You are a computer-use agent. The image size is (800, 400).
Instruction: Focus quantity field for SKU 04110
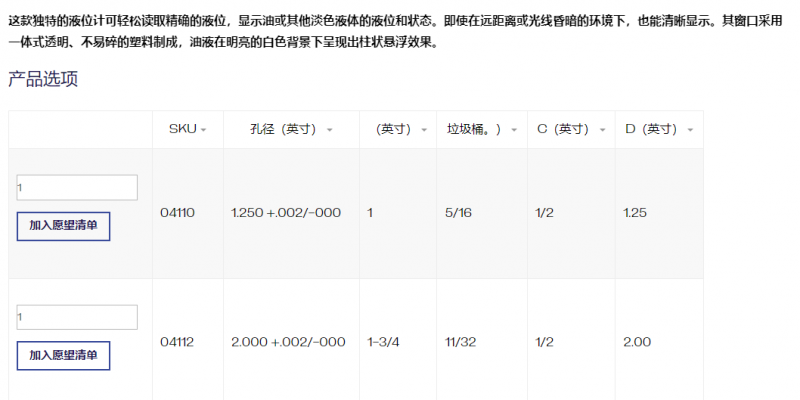pos(77,188)
